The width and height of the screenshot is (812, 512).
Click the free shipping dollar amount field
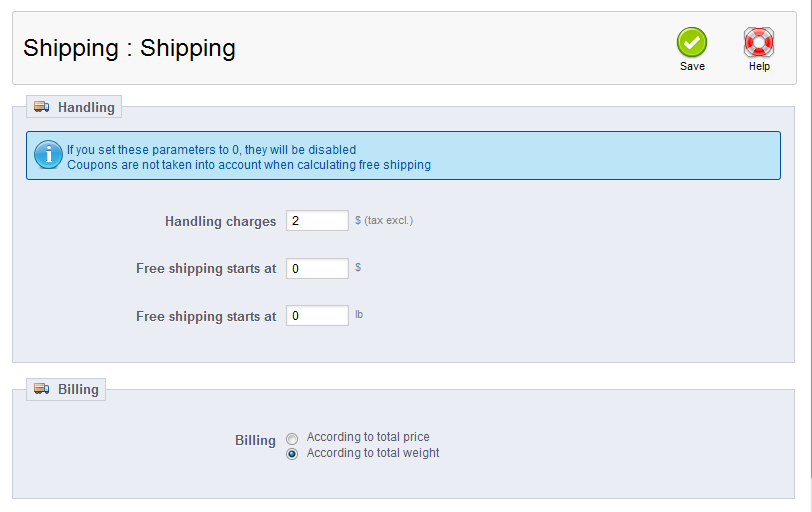tap(317, 268)
